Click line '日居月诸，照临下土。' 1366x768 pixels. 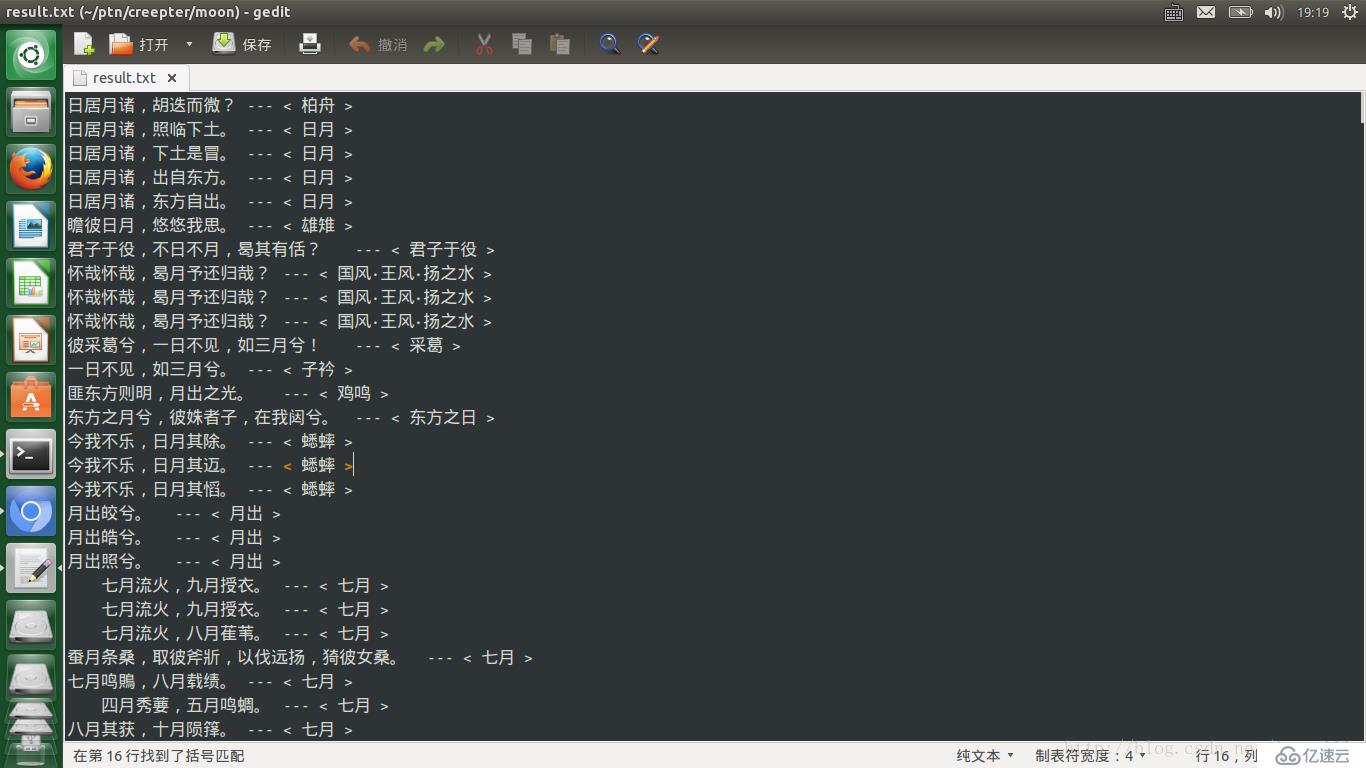(x=210, y=129)
